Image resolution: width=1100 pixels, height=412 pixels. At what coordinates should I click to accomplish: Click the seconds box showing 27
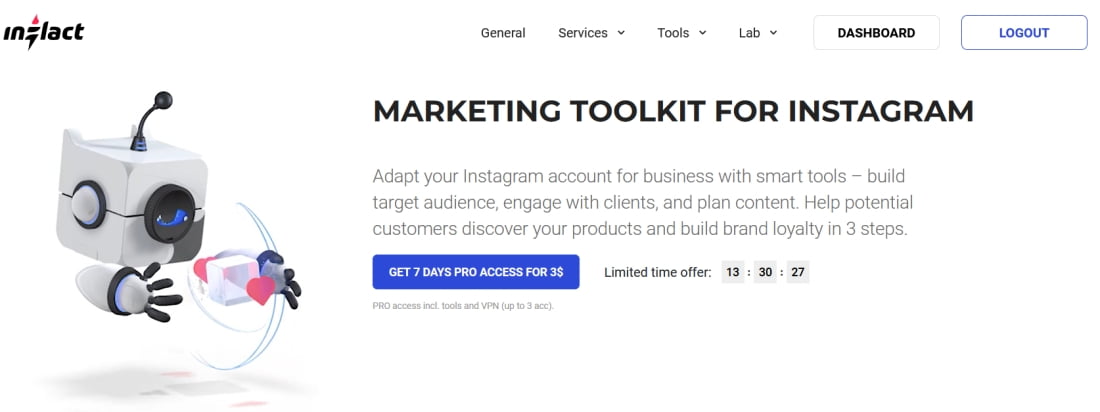click(798, 272)
